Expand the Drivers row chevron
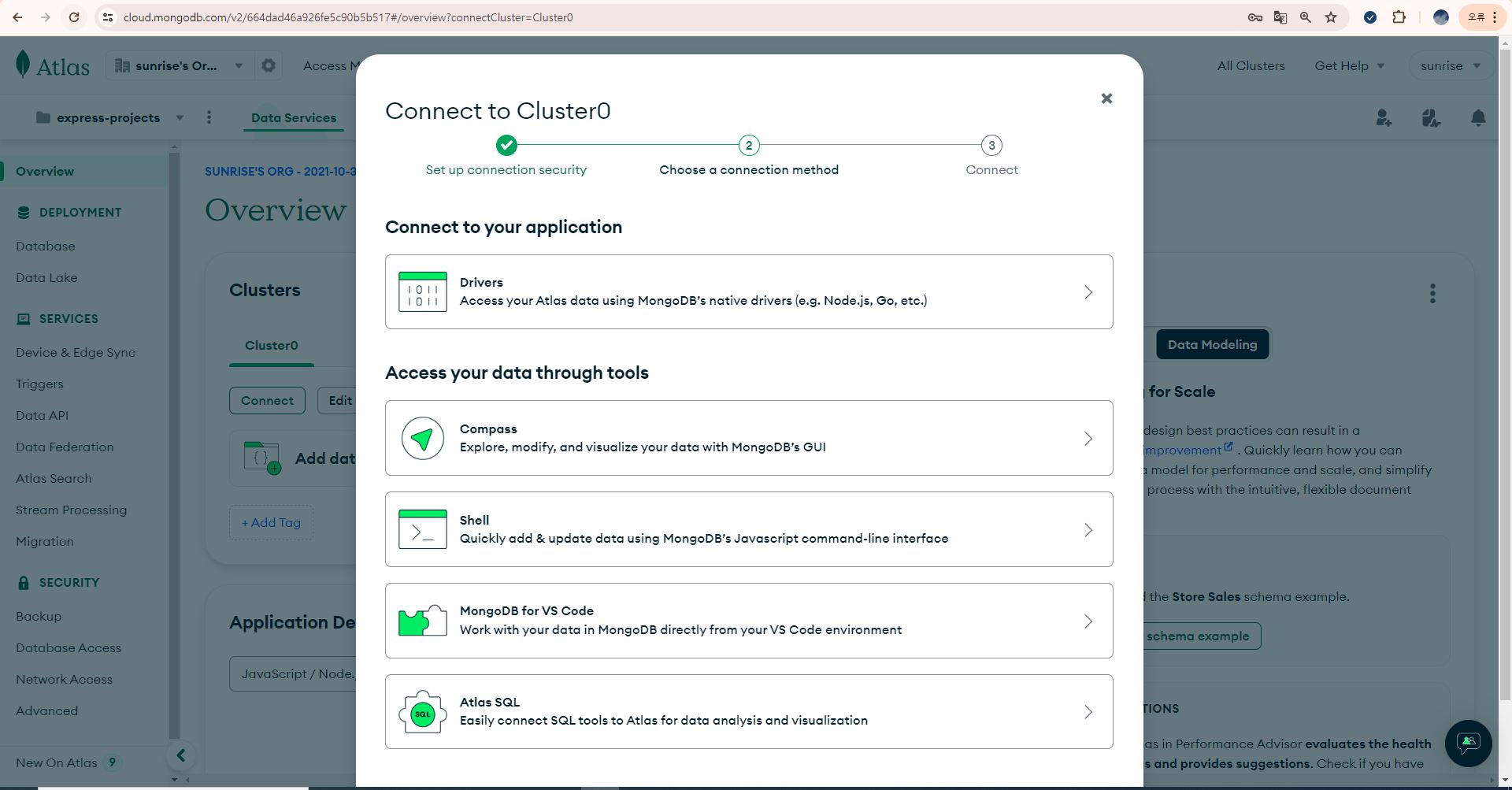The width and height of the screenshot is (1512, 790). click(1088, 292)
